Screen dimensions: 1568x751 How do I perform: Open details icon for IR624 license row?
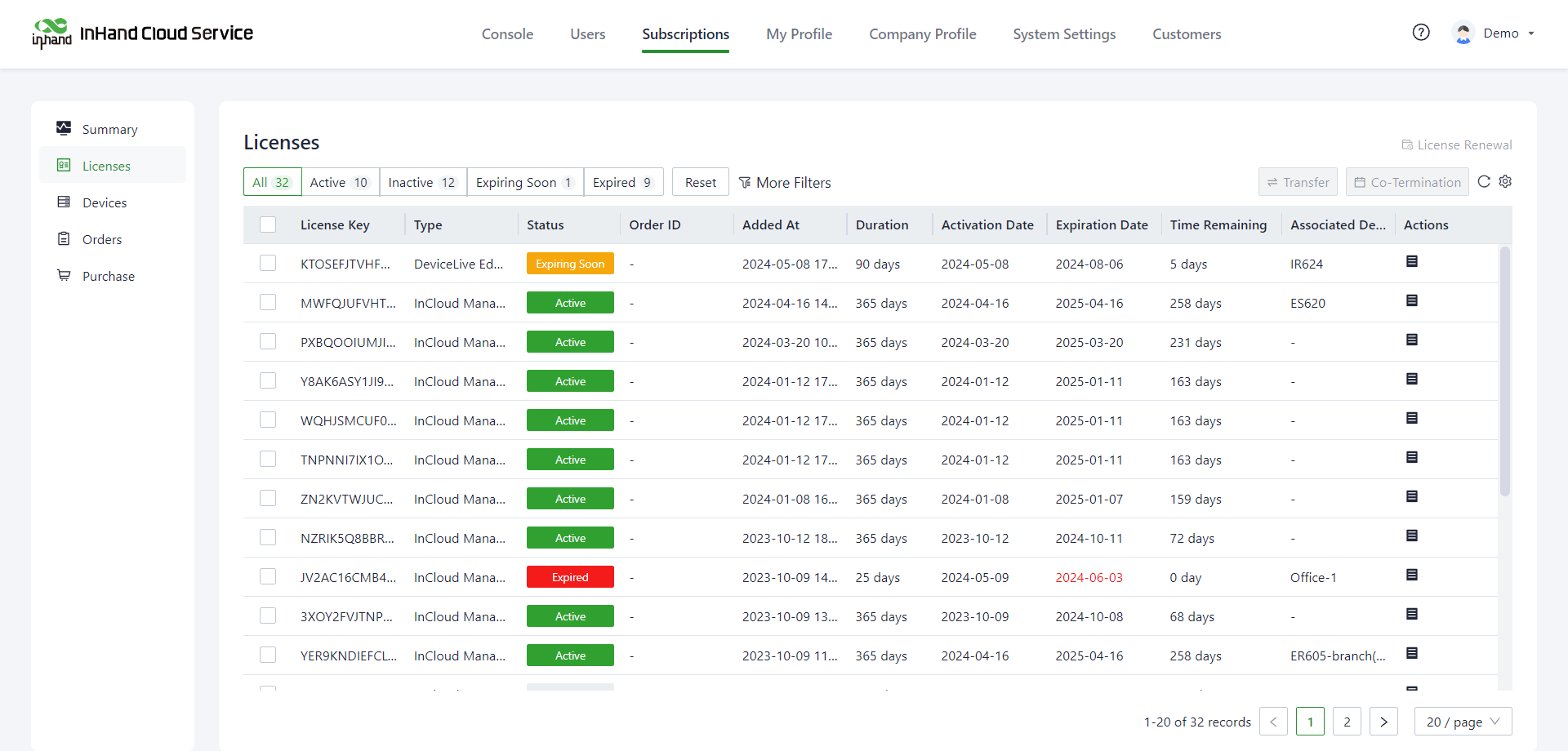[1411, 262]
